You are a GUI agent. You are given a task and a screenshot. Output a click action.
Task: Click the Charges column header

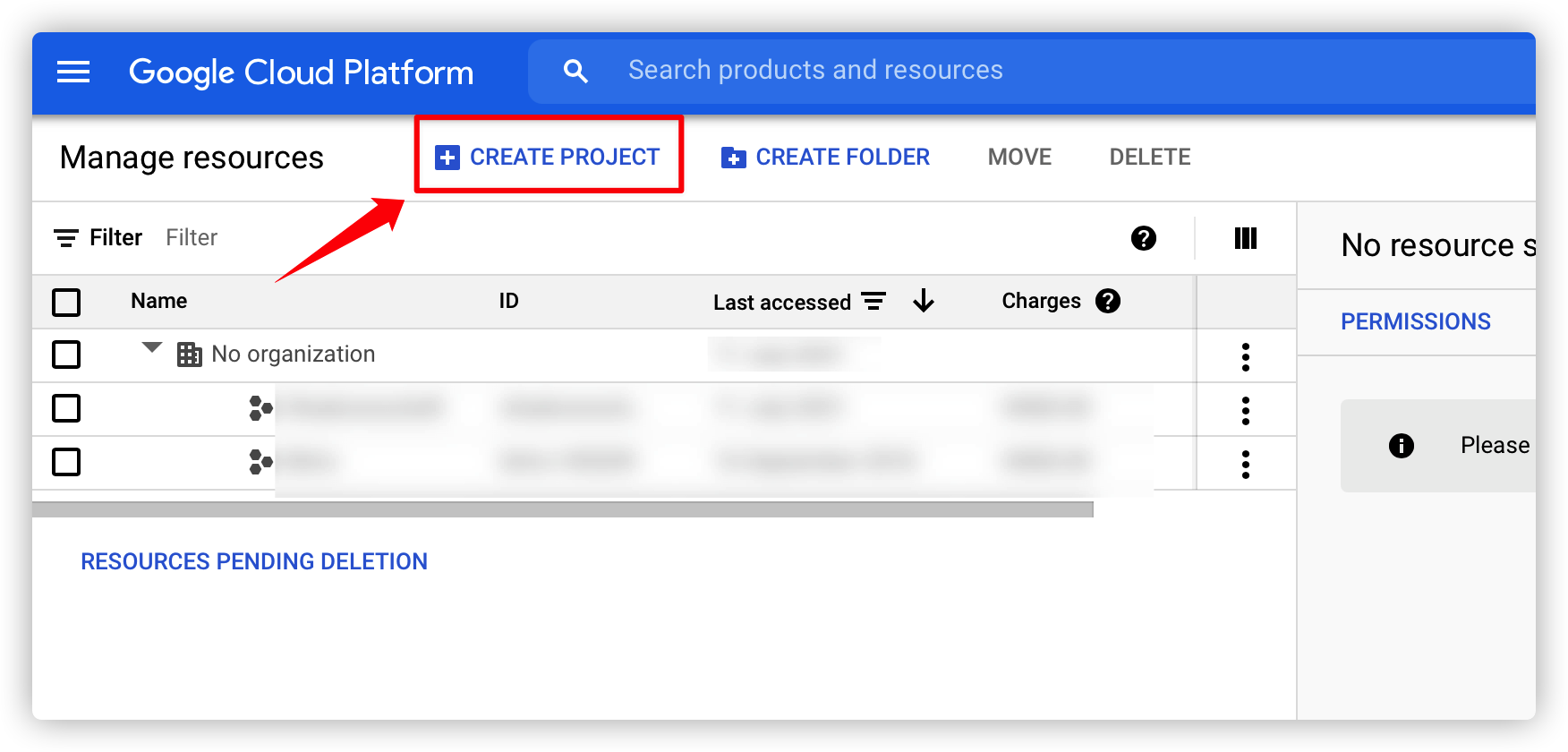(1041, 301)
